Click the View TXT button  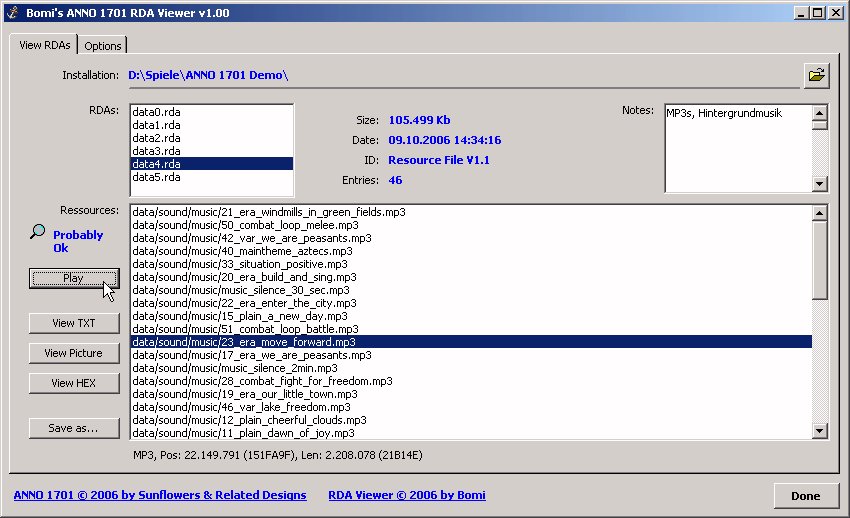tap(74, 323)
